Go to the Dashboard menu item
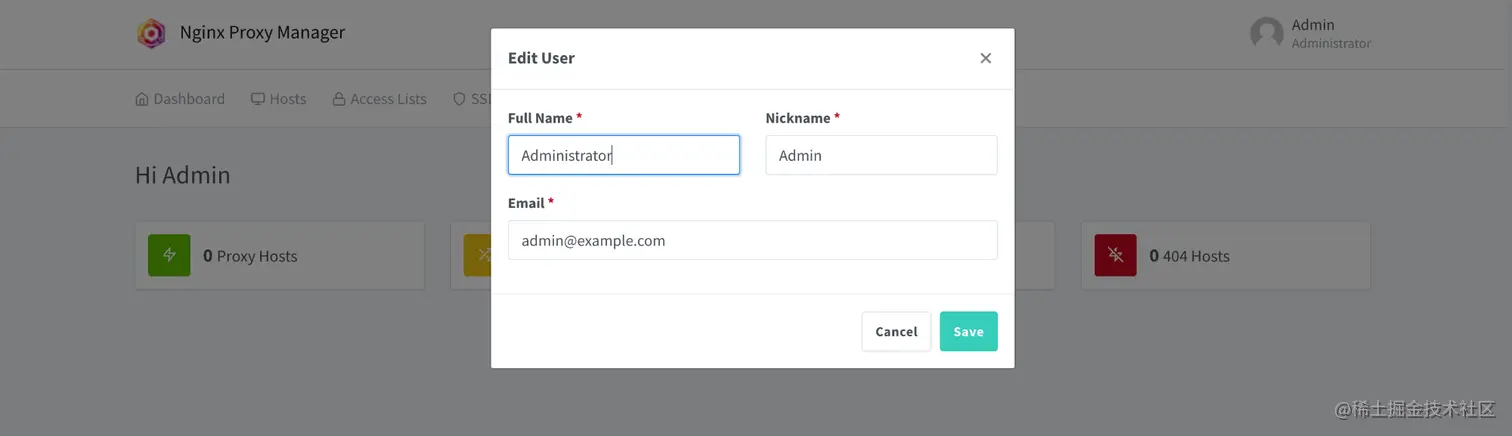This screenshot has width=1512, height=436. [180, 99]
